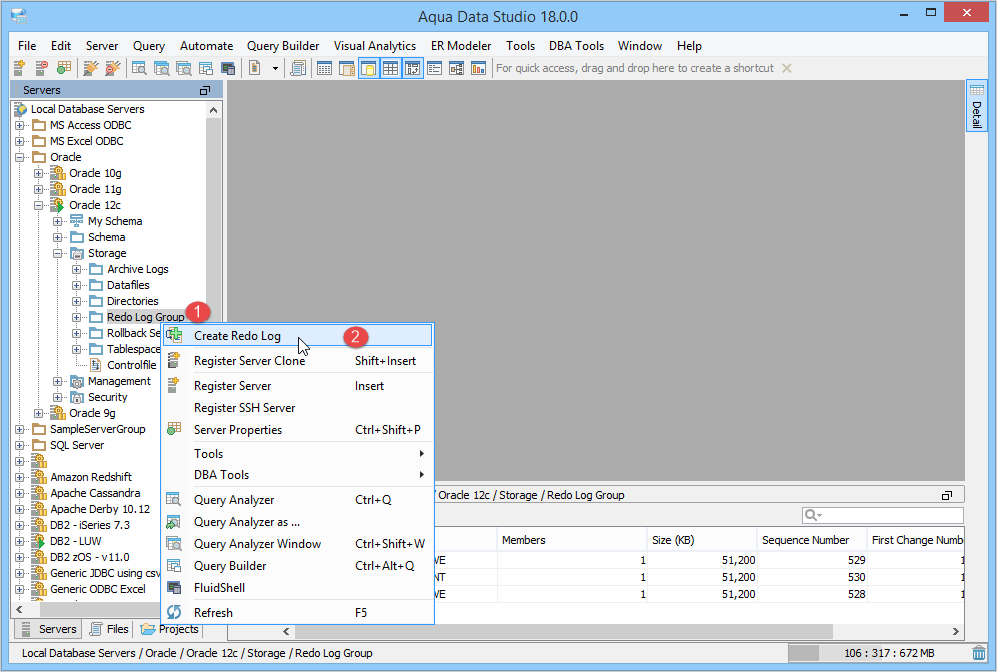Switch to the Files tab
The height and width of the screenshot is (672, 997).
[x=109, y=629]
